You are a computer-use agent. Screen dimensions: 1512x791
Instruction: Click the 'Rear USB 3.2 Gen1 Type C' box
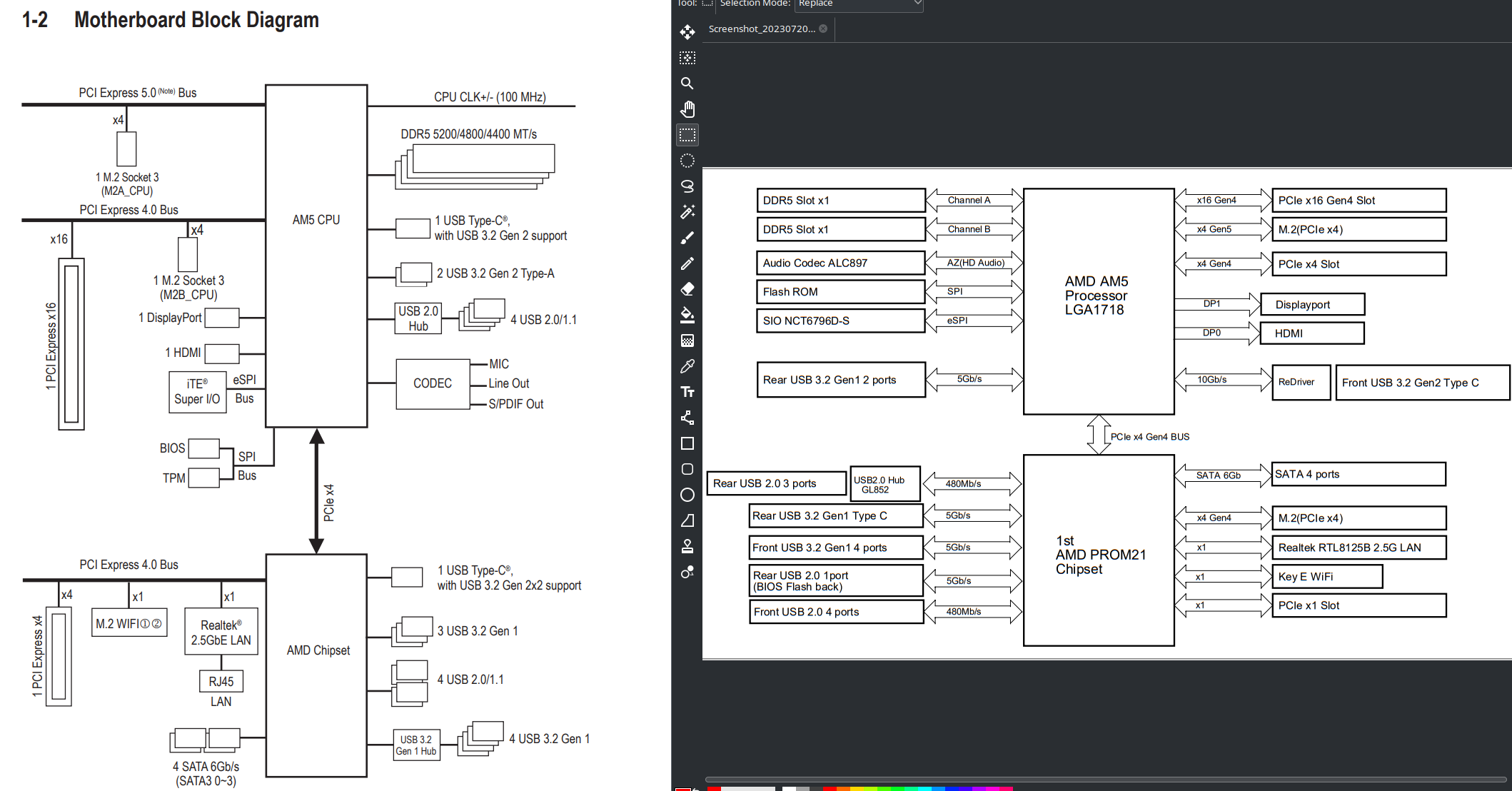(836, 515)
